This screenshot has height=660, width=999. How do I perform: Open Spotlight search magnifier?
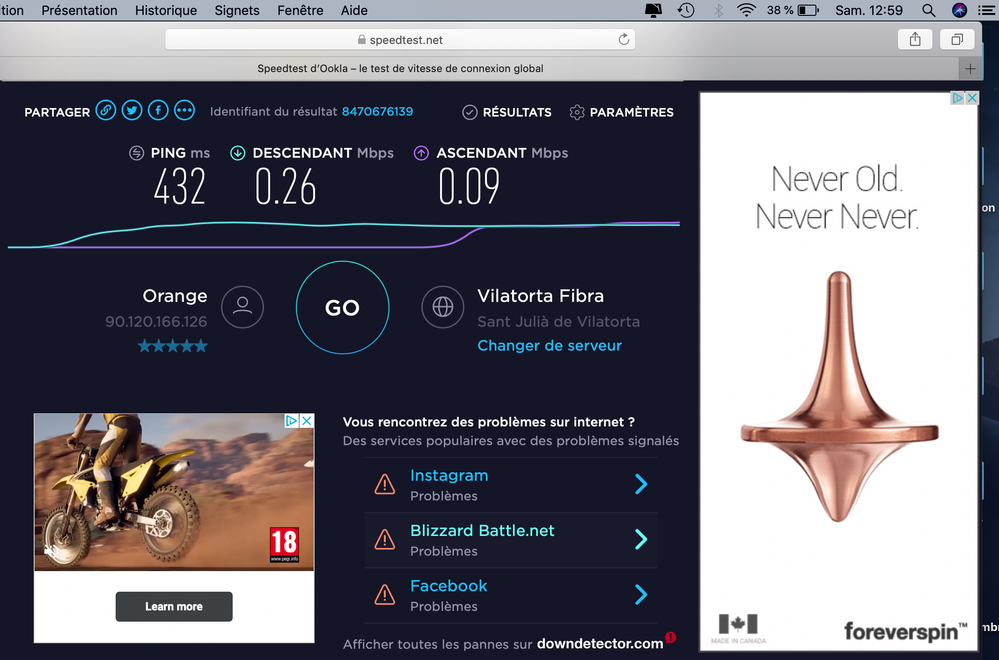coord(929,10)
